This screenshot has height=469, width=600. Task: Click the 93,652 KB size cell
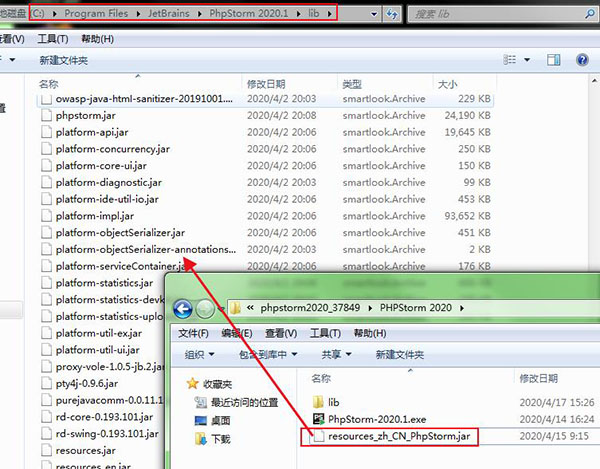[x=467, y=216]
